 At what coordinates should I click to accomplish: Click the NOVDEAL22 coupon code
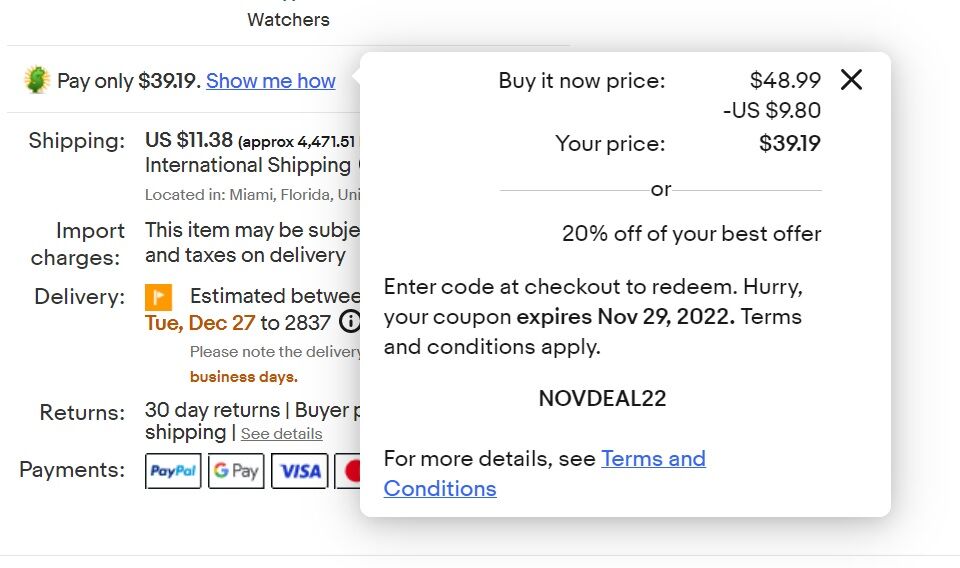tap(602, 398)
